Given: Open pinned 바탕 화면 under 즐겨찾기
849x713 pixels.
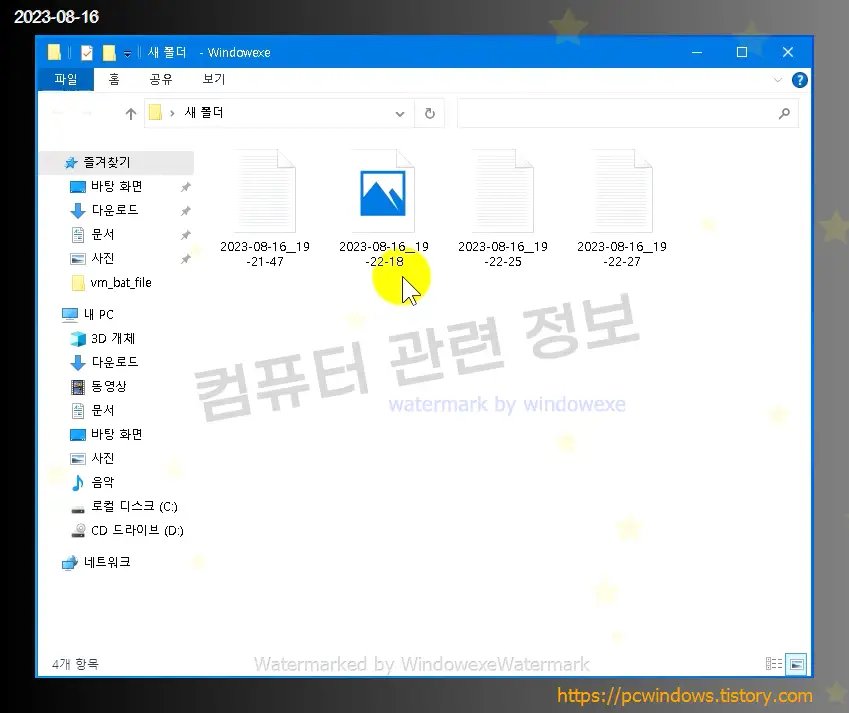Looking at the screenshot, I should click(x=116, y=186).
